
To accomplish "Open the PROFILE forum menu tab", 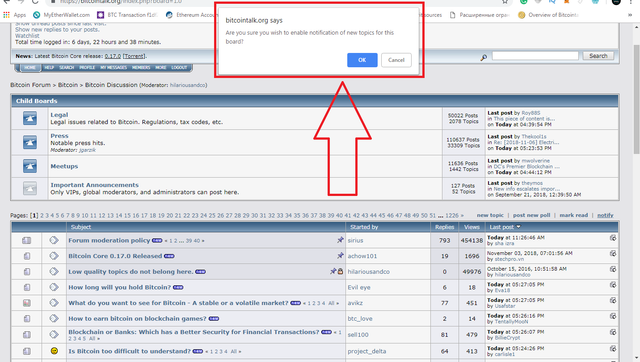I will (x=87, y=67).
